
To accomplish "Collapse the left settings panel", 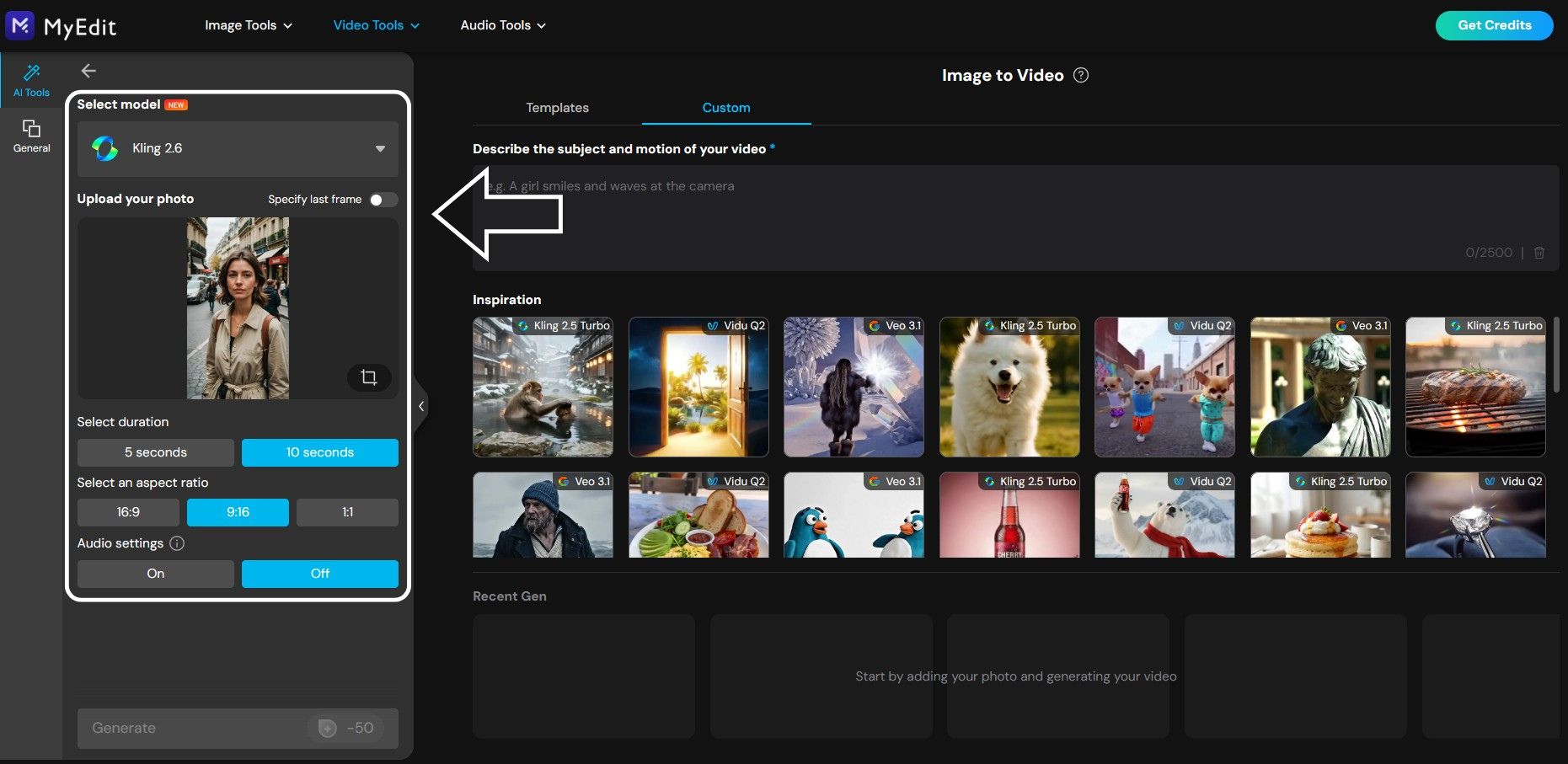I will coord(421,406).
